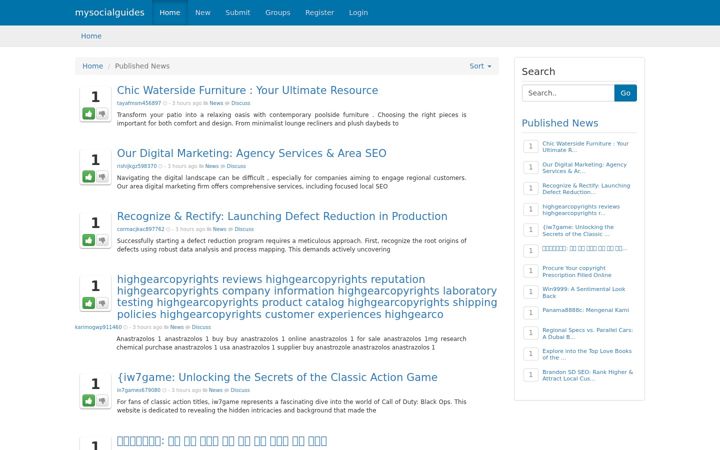Open user profile cormacjkac897762

[x=140, y=229]
